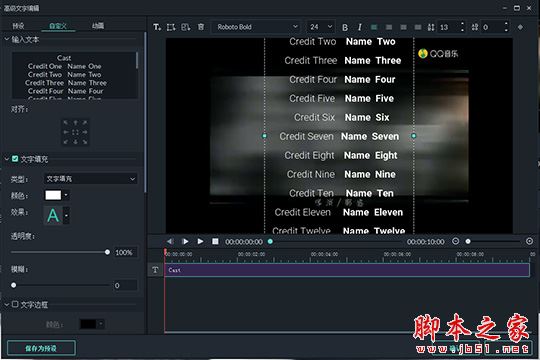The image size is (540, 360).
Task: Click the black border color swatch
Action: [88, 324]
